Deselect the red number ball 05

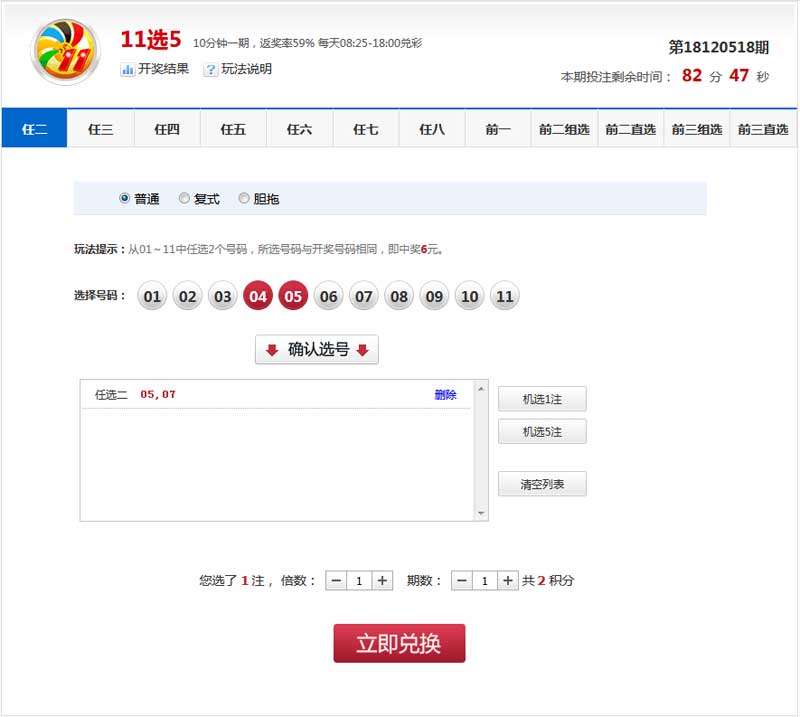(x=293, y=295)
